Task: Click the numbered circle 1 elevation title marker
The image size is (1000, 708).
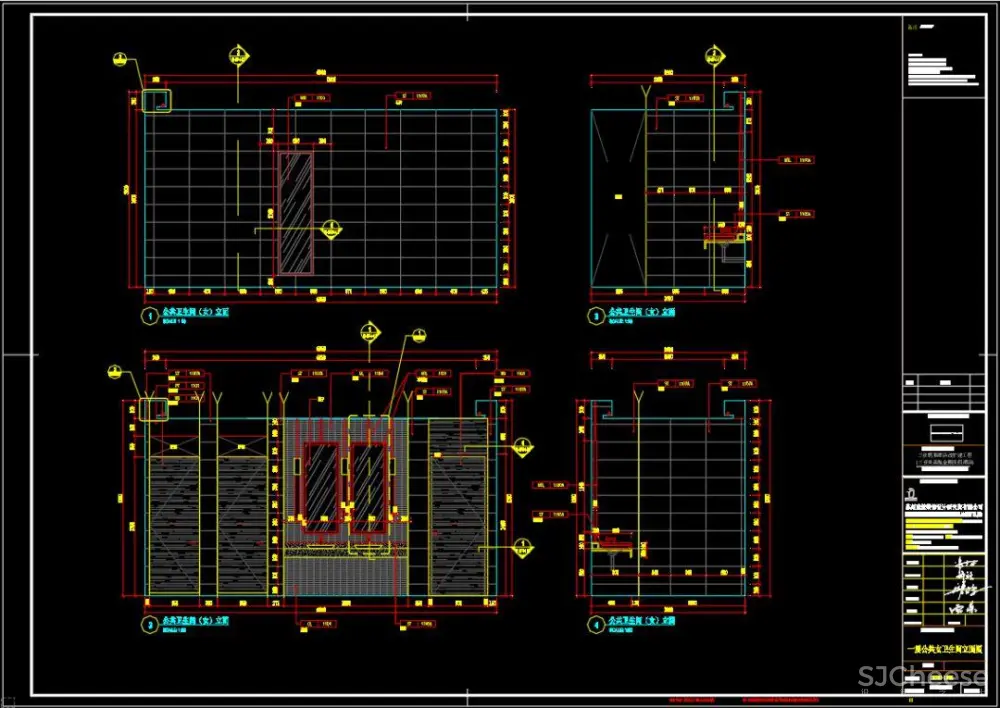Action: point(148,314)
